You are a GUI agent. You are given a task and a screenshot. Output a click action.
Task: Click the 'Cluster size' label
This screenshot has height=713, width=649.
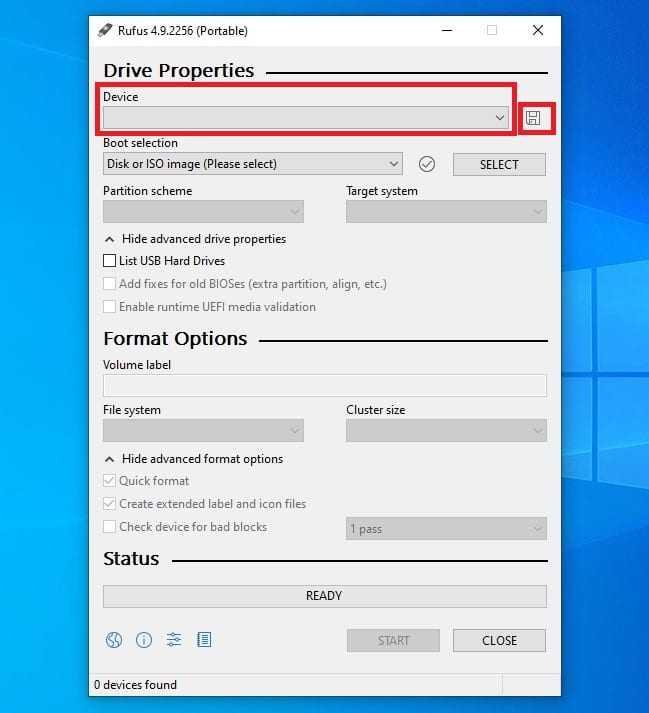pyautogui.click(x=376, y=410)
